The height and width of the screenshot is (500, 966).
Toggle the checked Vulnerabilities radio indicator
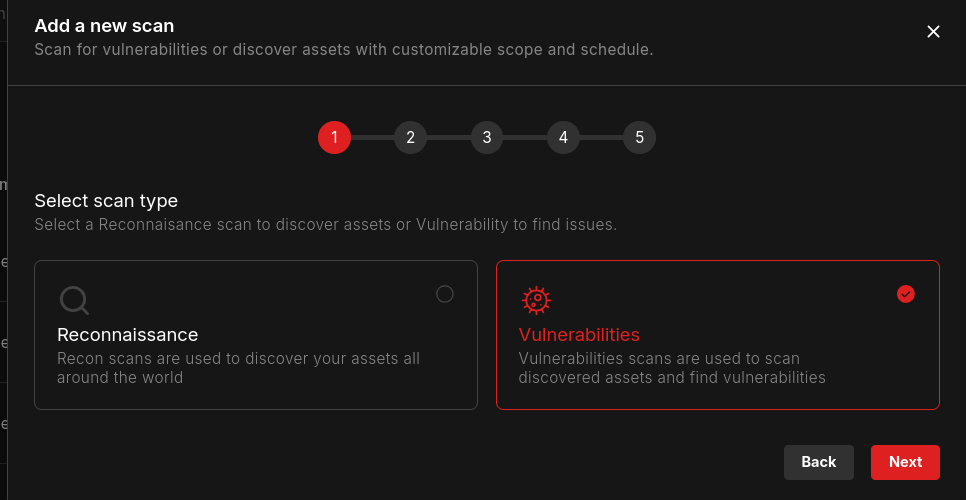tap(906, 294)
